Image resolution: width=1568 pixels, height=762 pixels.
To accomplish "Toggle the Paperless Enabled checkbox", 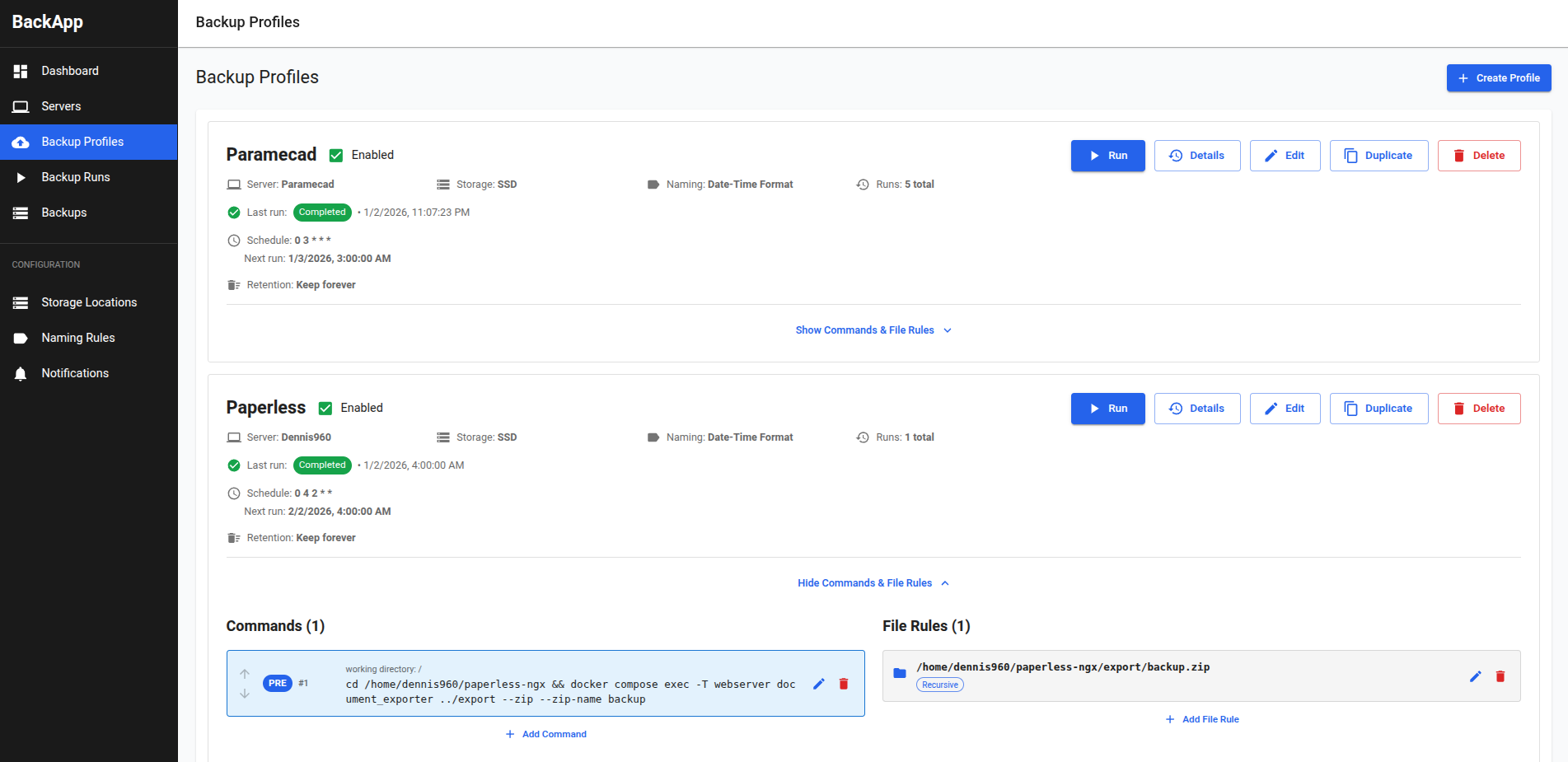I will point(325,408).
